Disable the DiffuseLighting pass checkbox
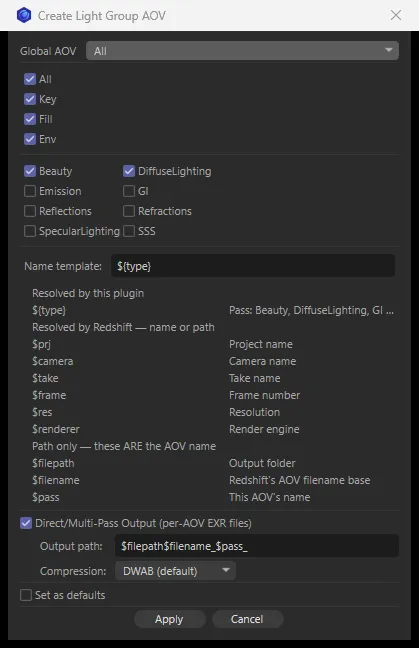The image size is (419, 648). [x=129, y=171]
